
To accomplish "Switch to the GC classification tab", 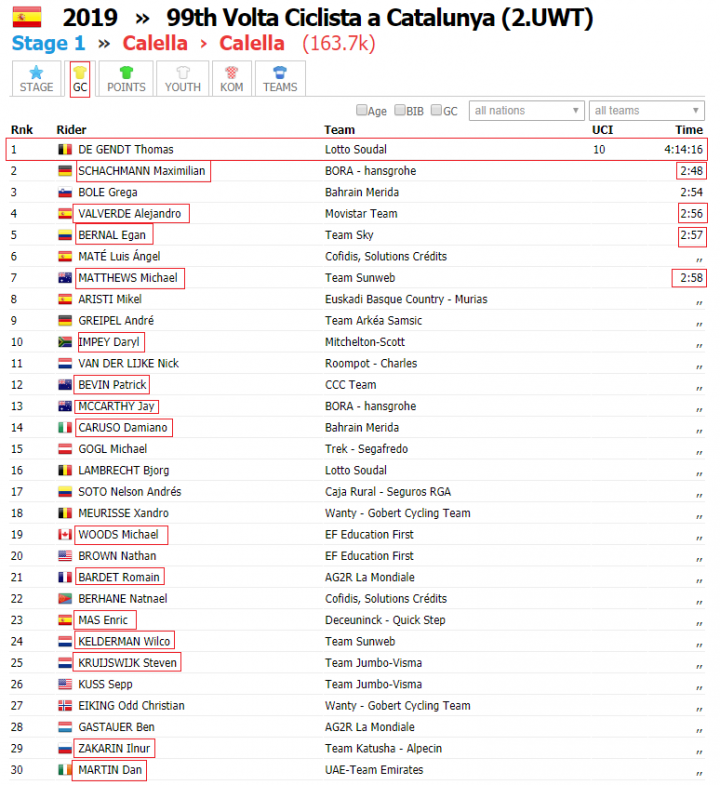I will coord(80,79).
